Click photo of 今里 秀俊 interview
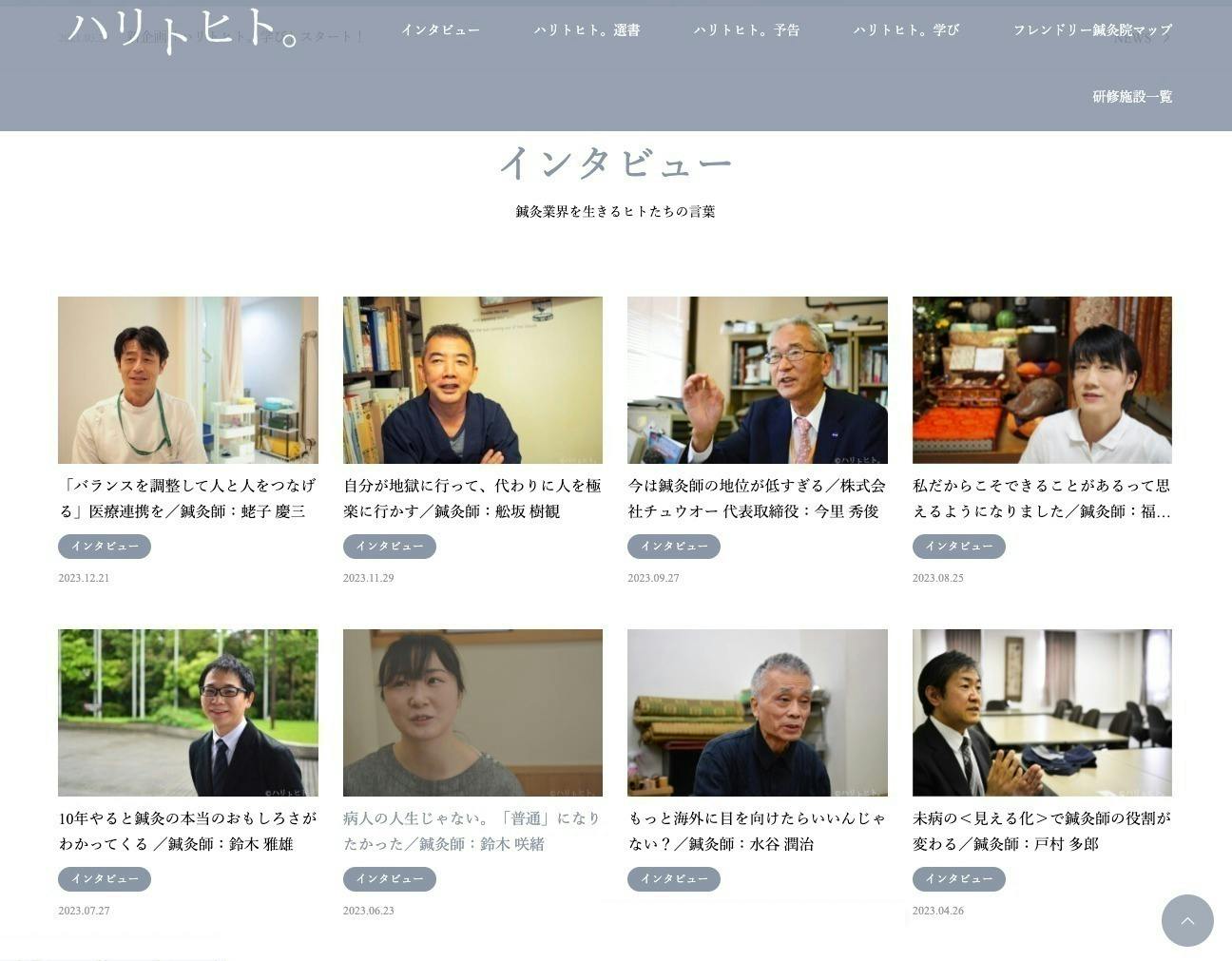1232x961 pixels. pos(758,380)
